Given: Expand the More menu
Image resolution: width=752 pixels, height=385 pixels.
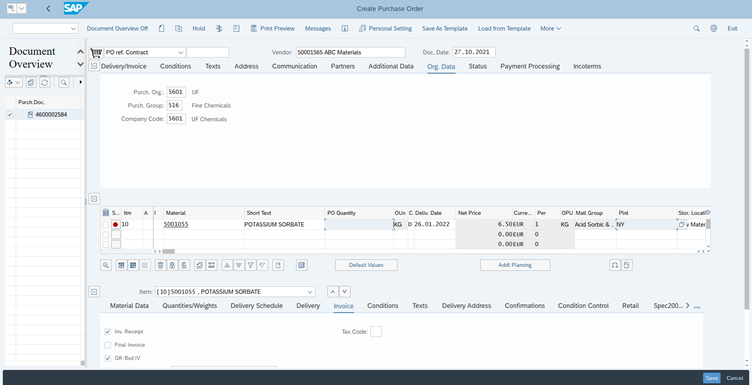Looking at the screenshot, I should pyautogui.click(x=551, y=28).
